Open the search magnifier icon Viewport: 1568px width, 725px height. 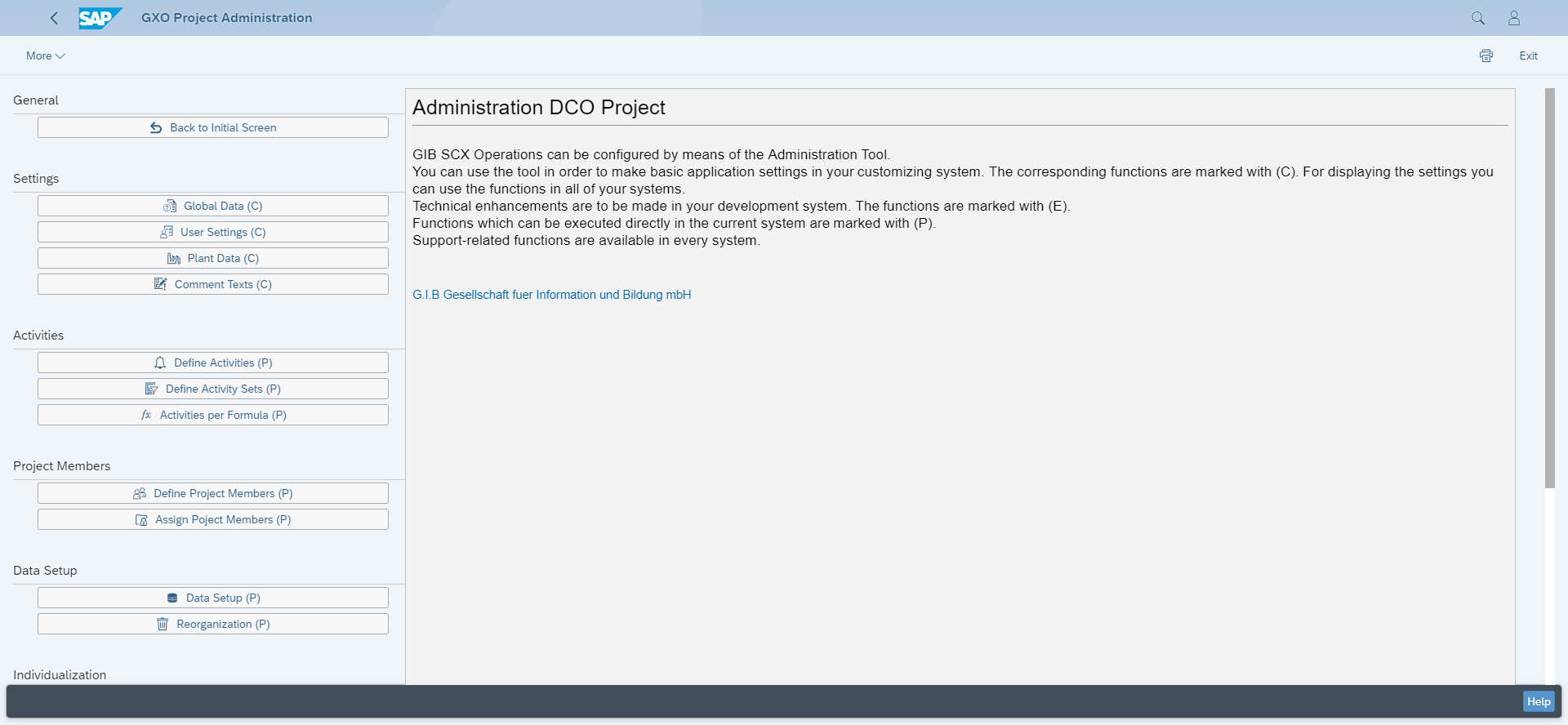1477,18
